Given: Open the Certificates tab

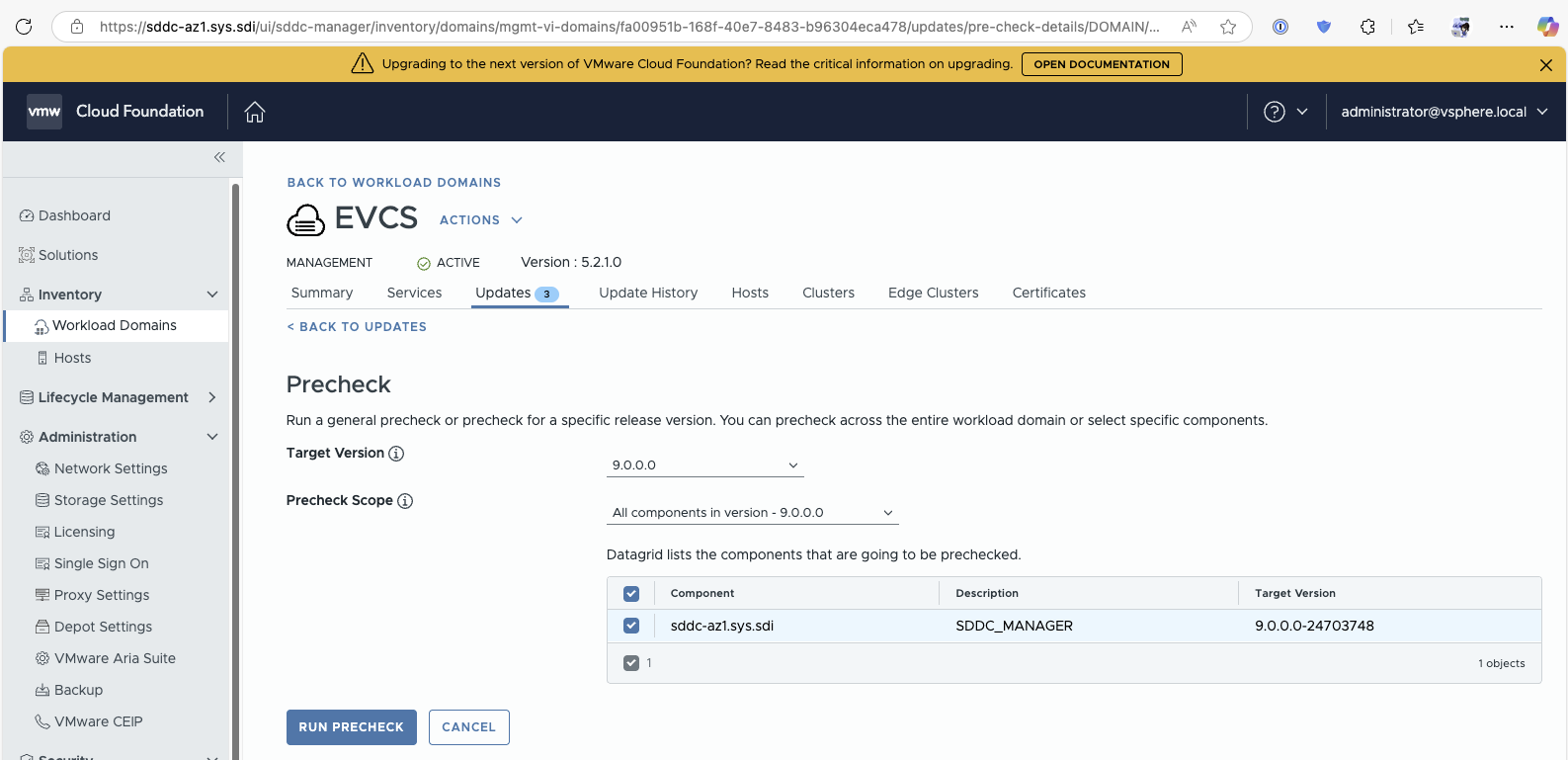Looking at the screenshot, I should (1049, 293).
